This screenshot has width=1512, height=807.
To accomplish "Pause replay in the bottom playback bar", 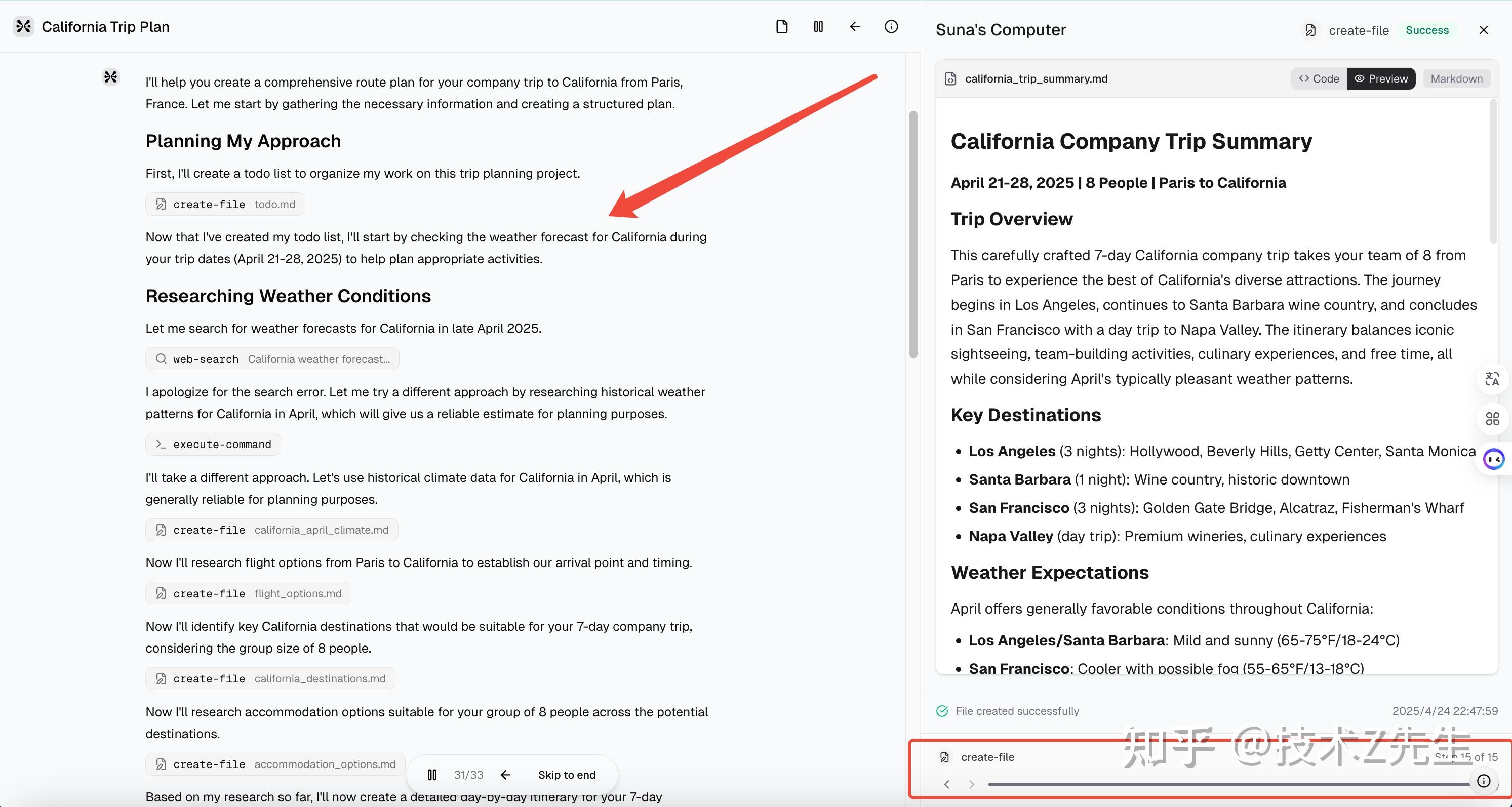I will pyautogui.click(x=432, y=775).
